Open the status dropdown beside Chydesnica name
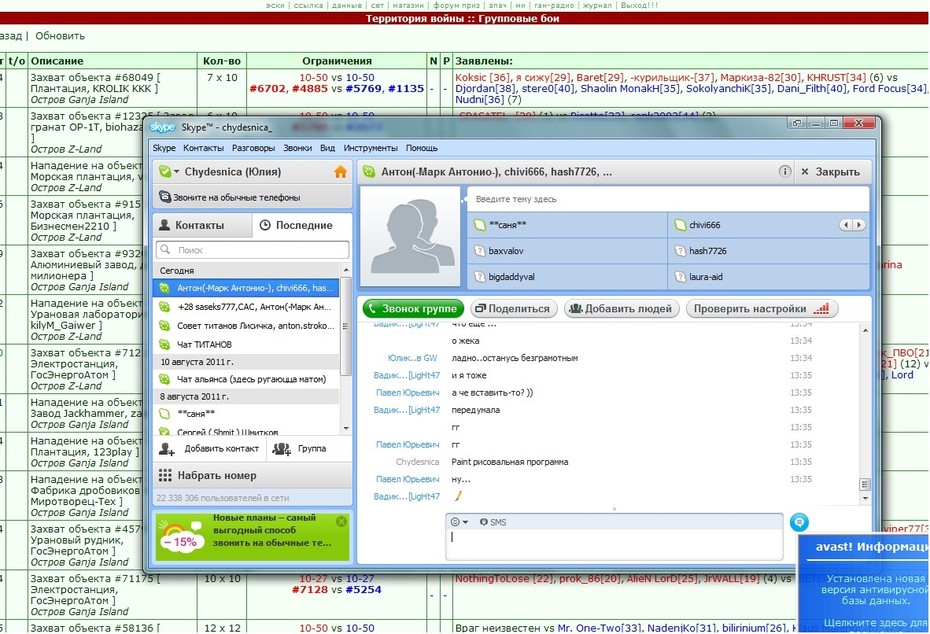930x634 pixels. coord(176,172)
